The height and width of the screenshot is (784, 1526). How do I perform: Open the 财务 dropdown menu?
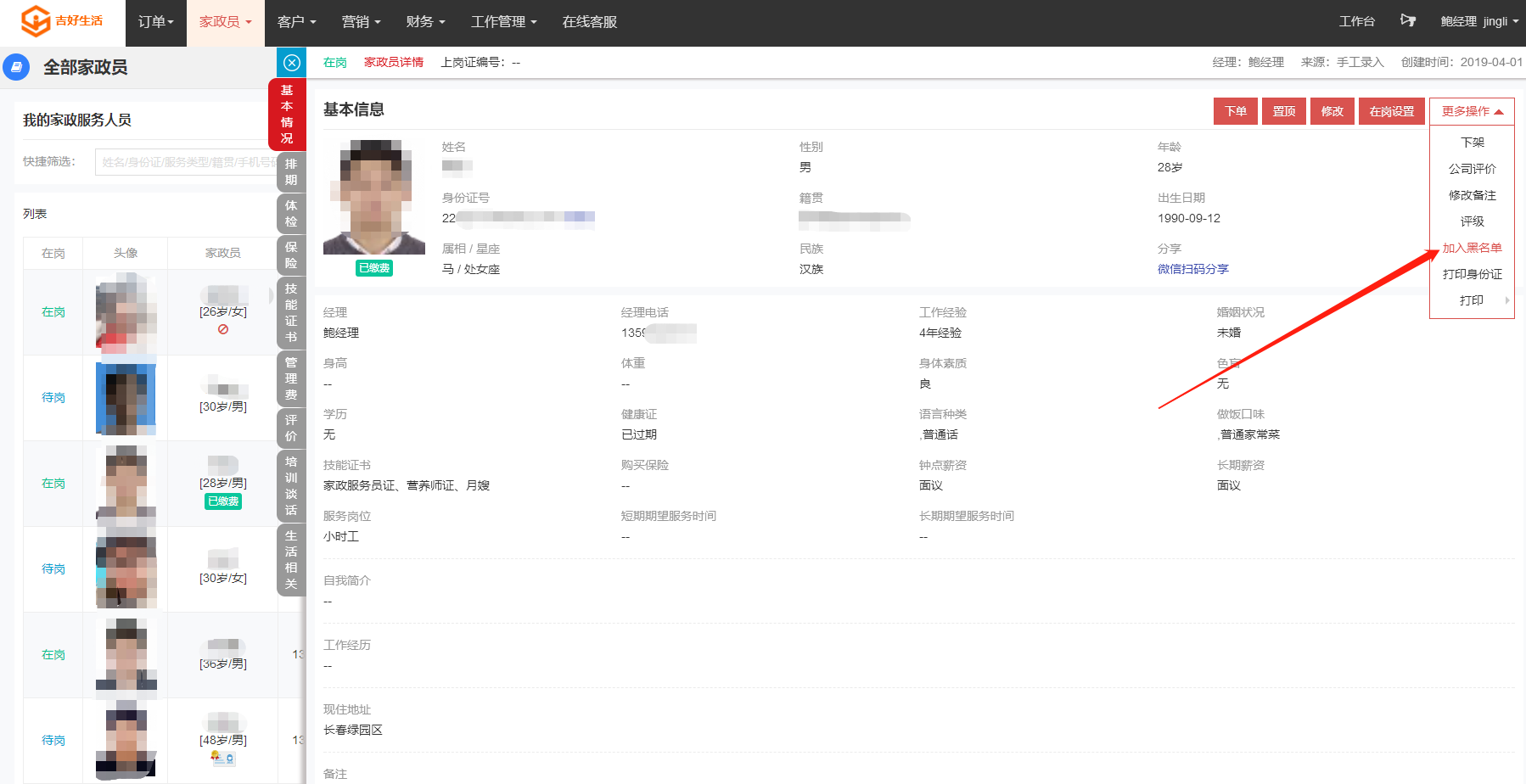(x=425, y=22)
